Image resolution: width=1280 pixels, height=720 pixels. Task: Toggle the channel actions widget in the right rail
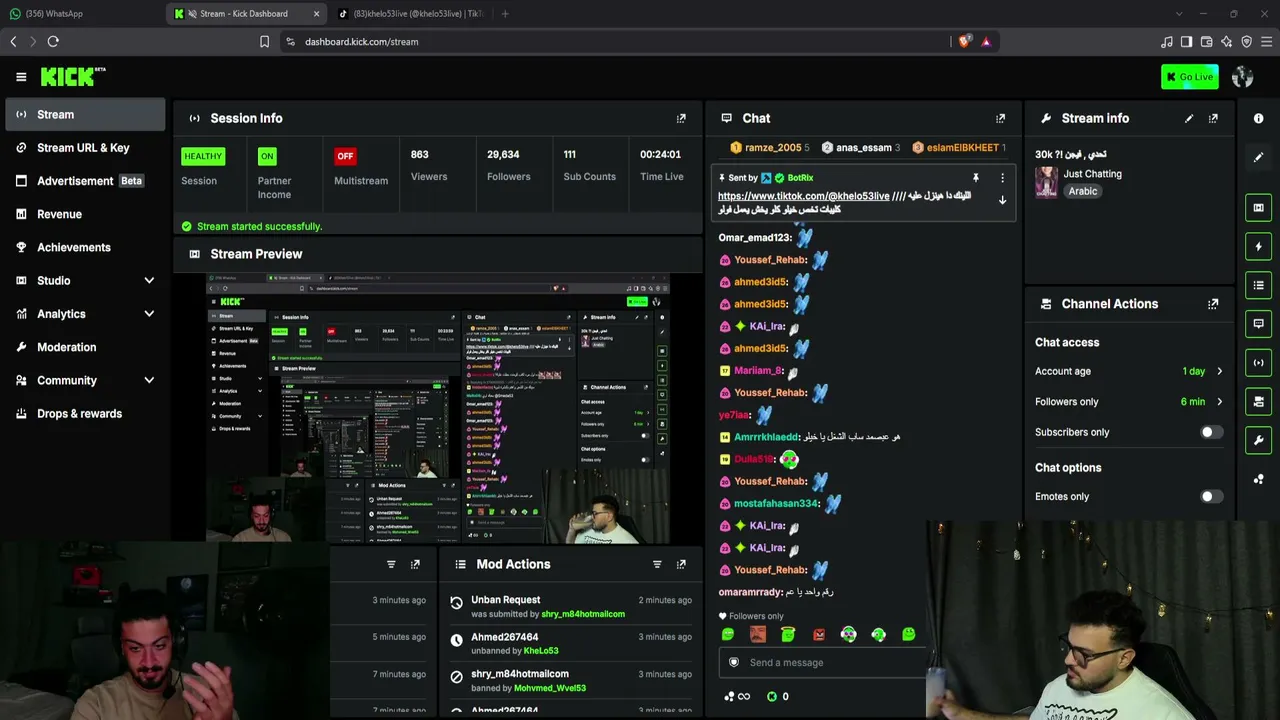click(1259, 401)
